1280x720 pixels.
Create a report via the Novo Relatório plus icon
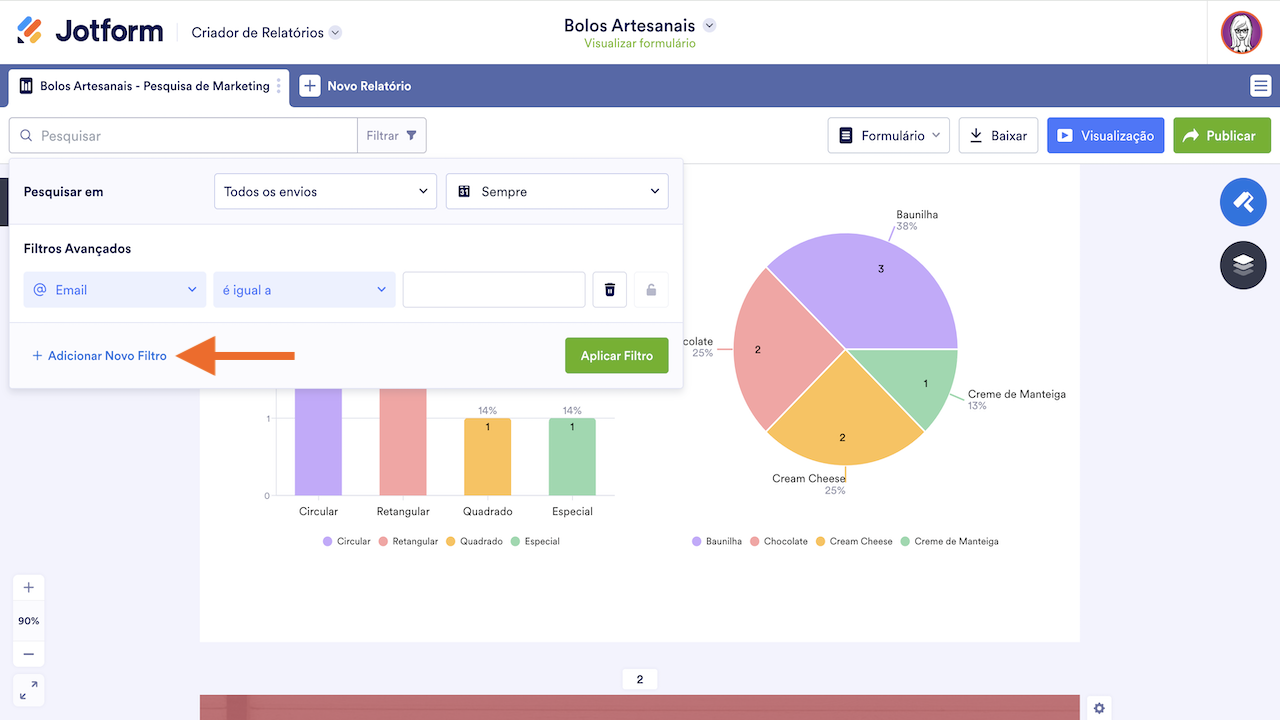click(x=310, y=86)
